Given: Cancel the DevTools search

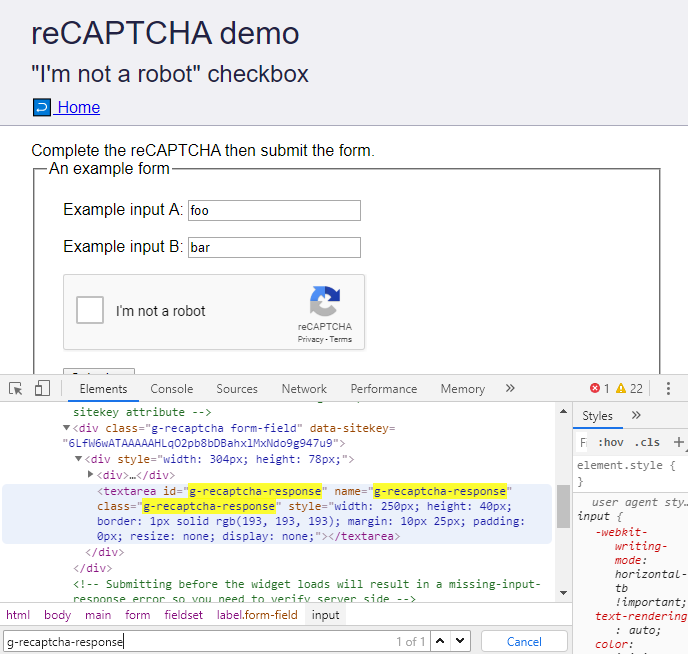Looking at the screenshot, I should tap(524, 641).
